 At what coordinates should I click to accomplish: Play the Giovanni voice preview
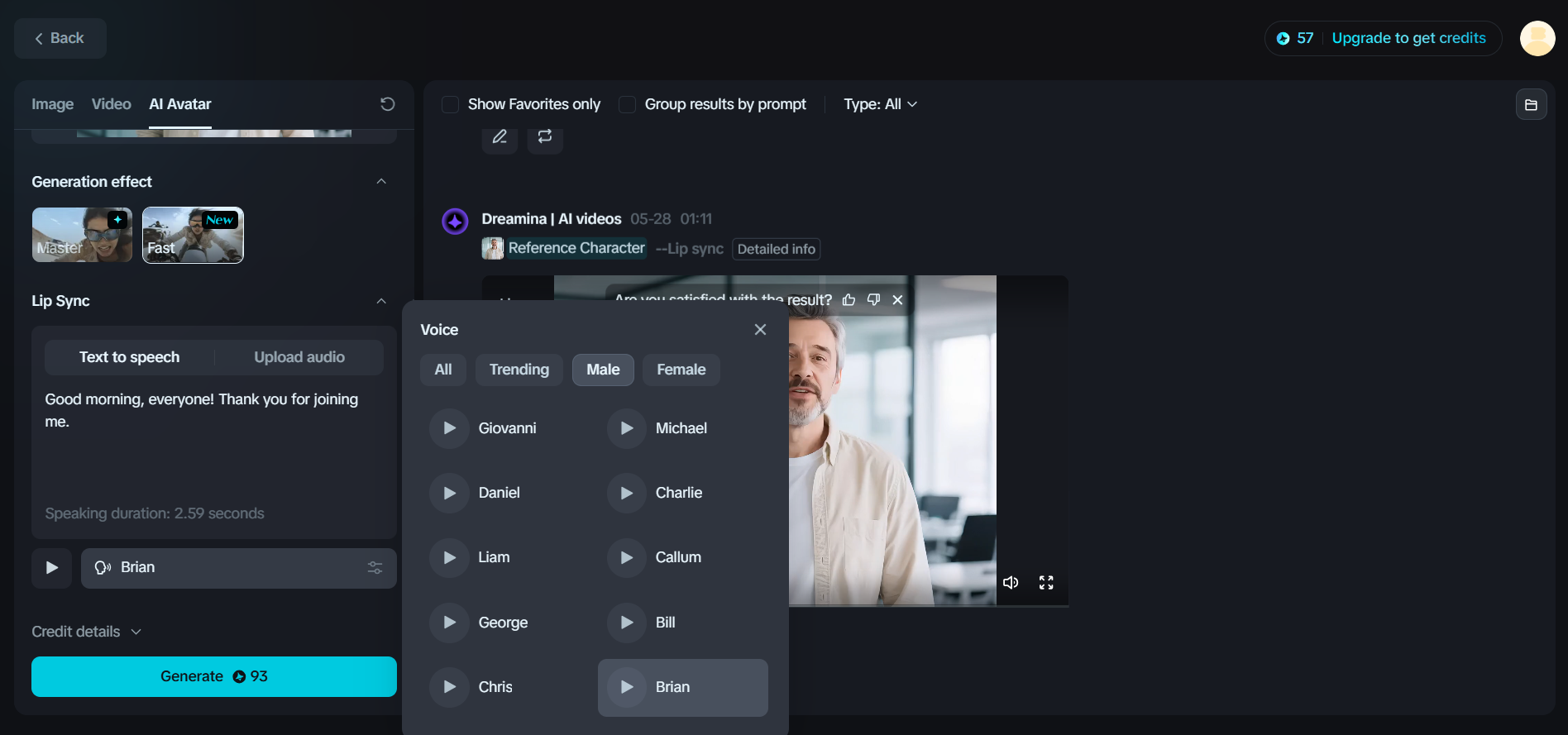(449, 428)
